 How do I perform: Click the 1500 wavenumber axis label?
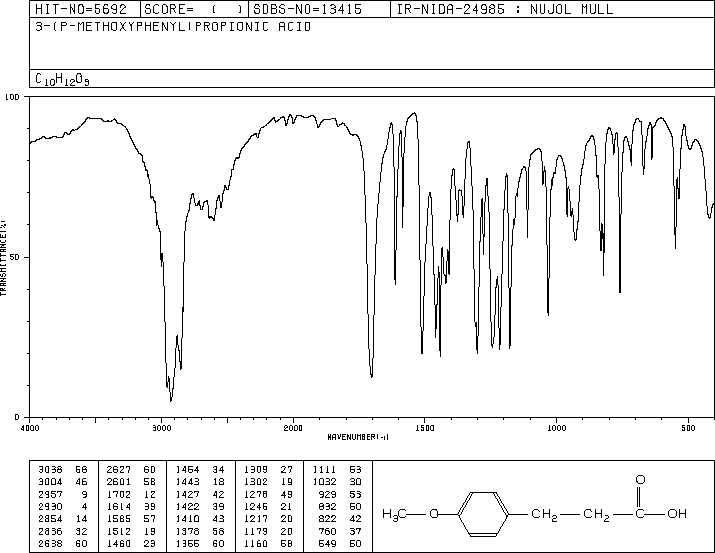click(425, 428)
